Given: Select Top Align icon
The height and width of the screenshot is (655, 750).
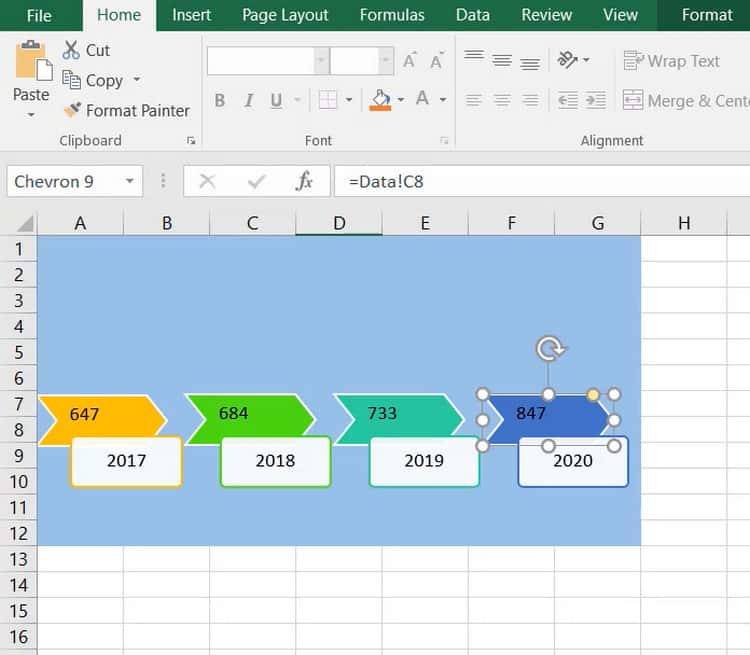Looking at the screenshot, I should [474, 56].
